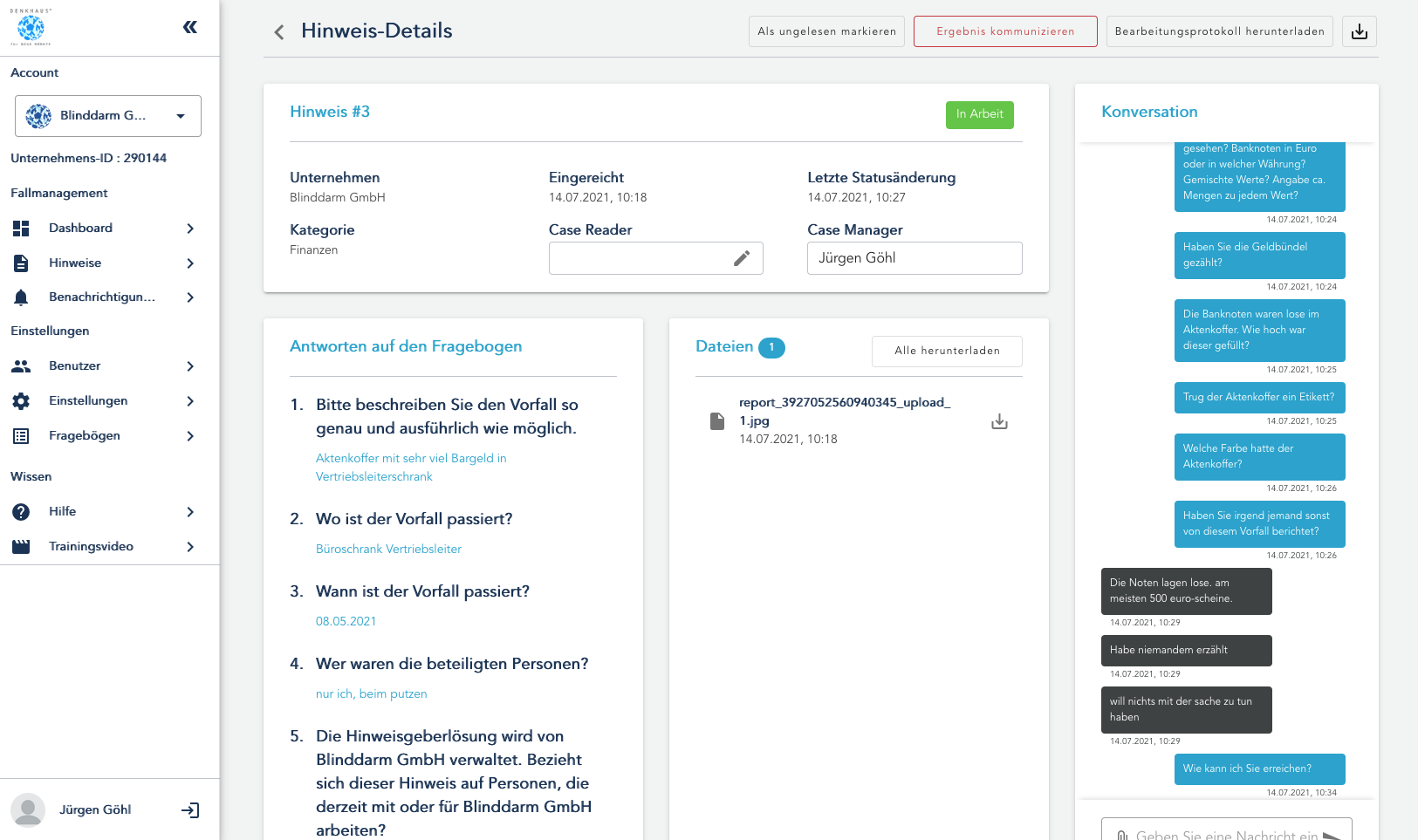Click the back arrow beside Hinweis-Details

279,32
